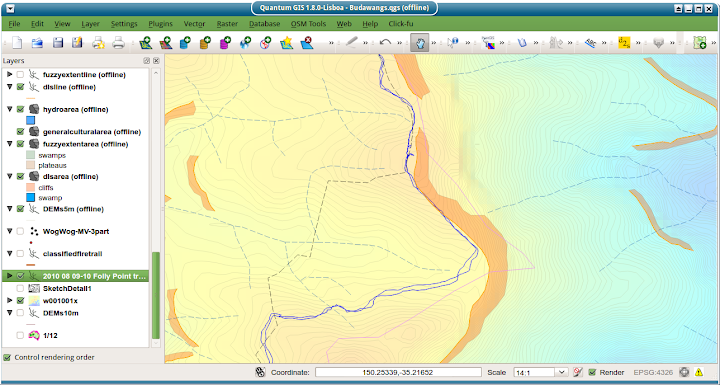Screen dimensions: 720x385
Task: Select the Pan Map hand tool
Action: point(420,43)
